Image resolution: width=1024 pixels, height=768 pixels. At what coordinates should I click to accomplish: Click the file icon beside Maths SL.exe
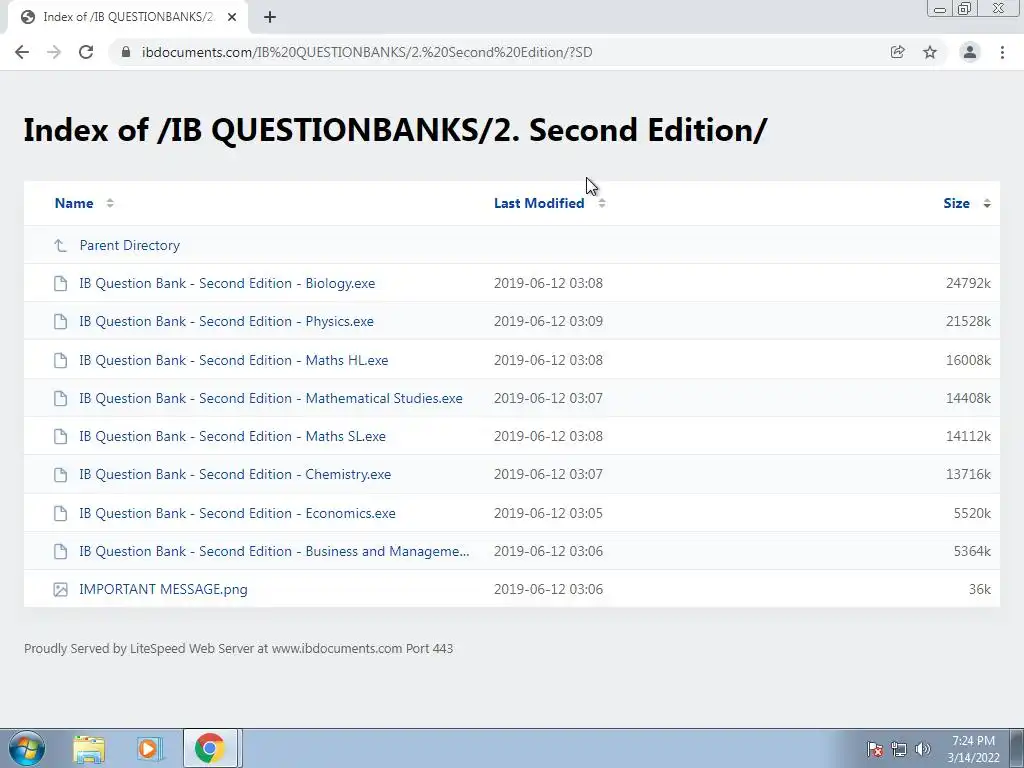point(60,436)
